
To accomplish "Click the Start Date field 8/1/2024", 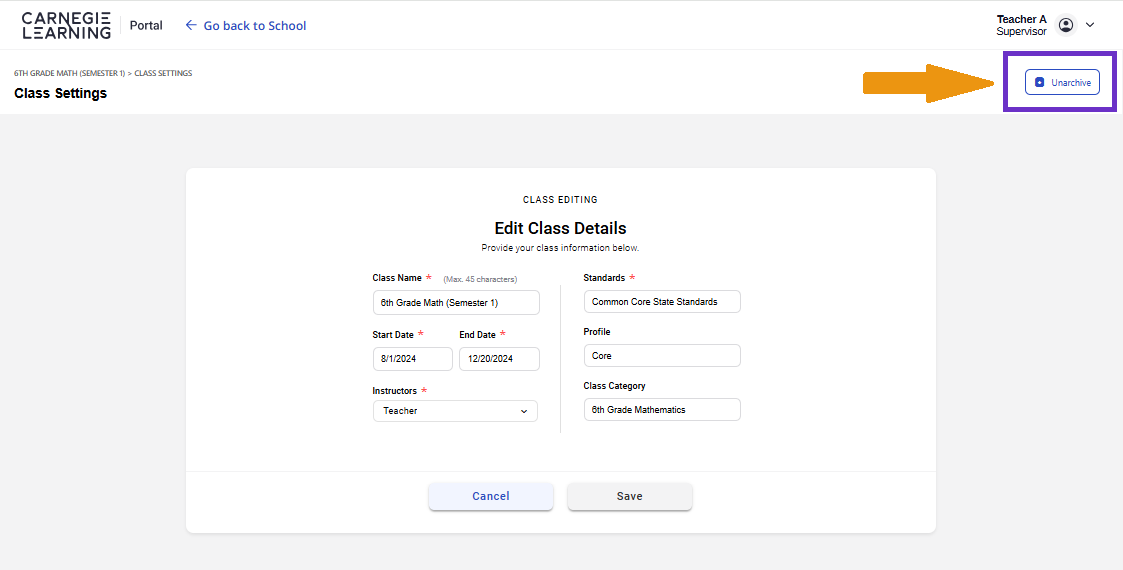I will pyautogui.click(x=413, y=359).
